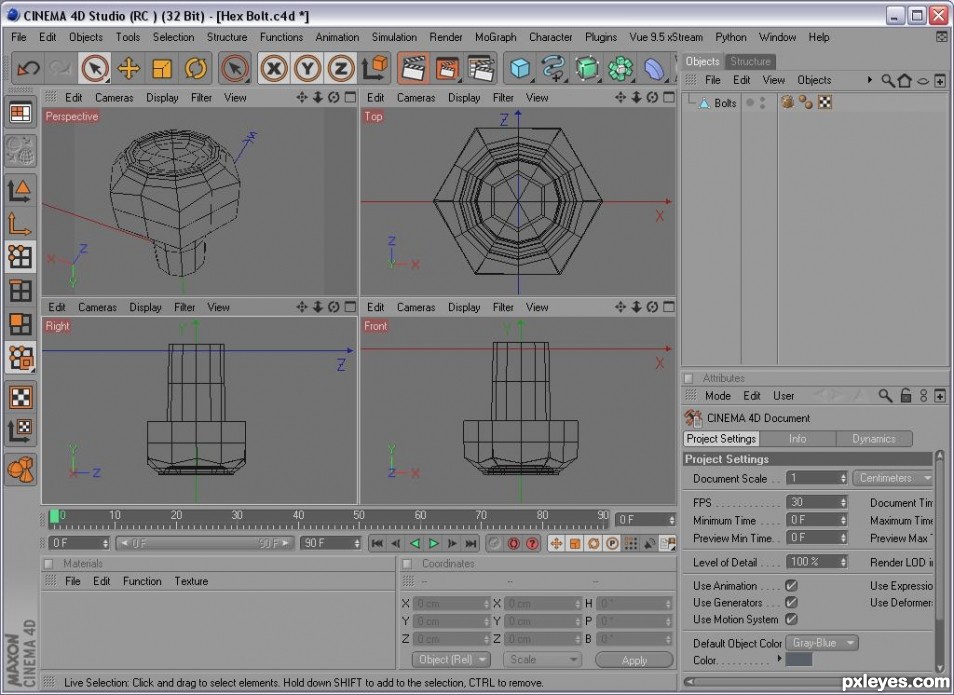Viewport: 954px width, 695px height.
Task: Activate the Move tool
Action: click(x=128, y=68)
